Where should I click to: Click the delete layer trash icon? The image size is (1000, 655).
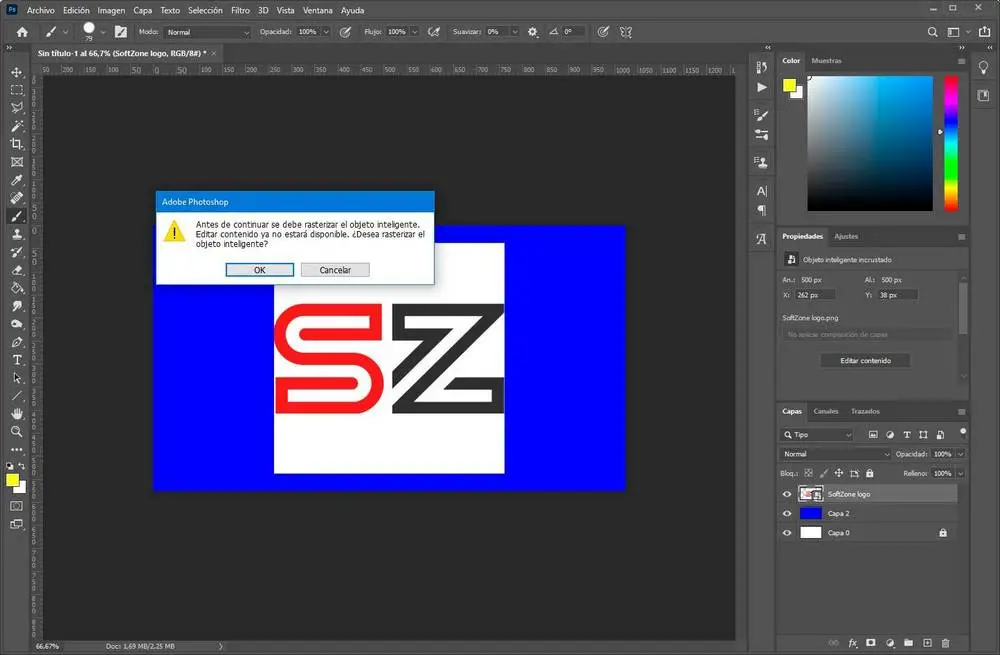(x=946, y=642)
